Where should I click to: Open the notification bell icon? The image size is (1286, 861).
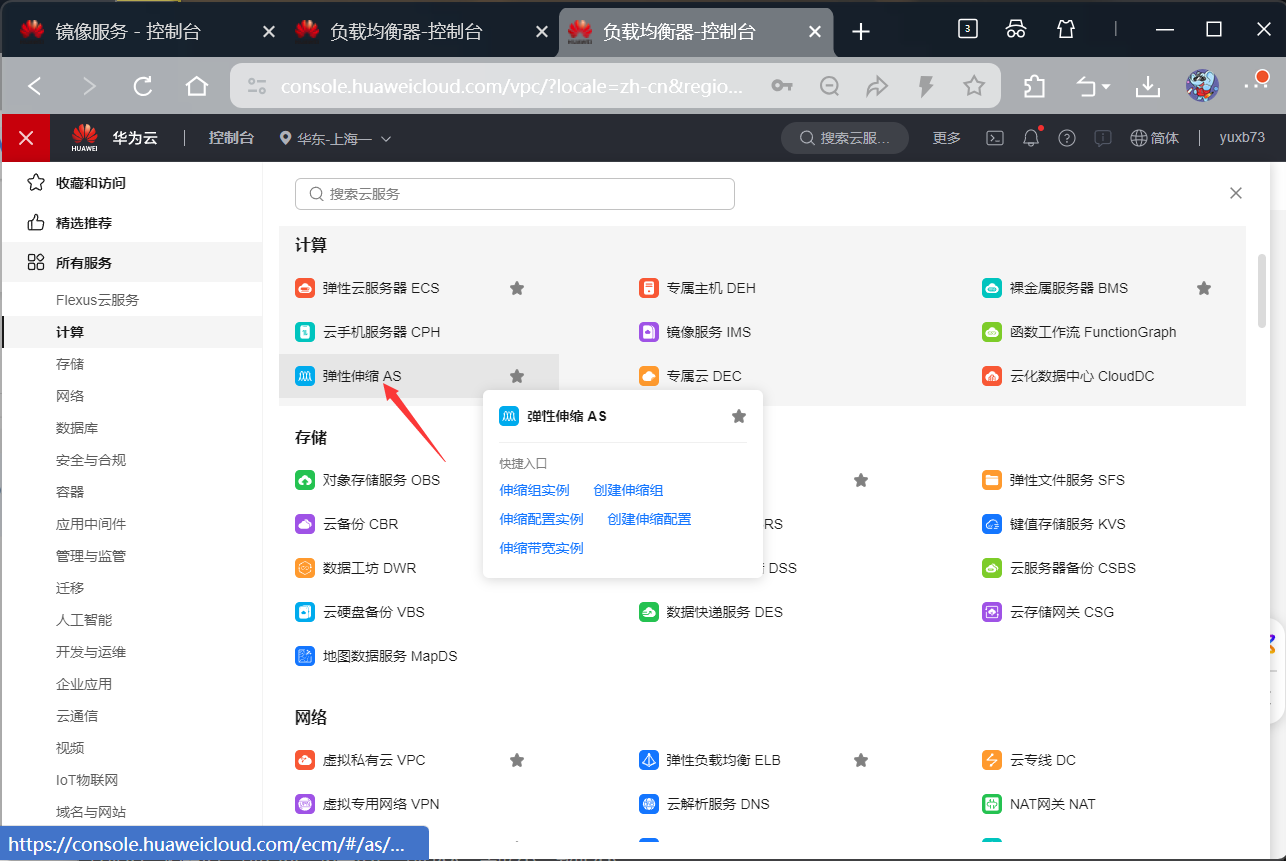(1031, 138)
